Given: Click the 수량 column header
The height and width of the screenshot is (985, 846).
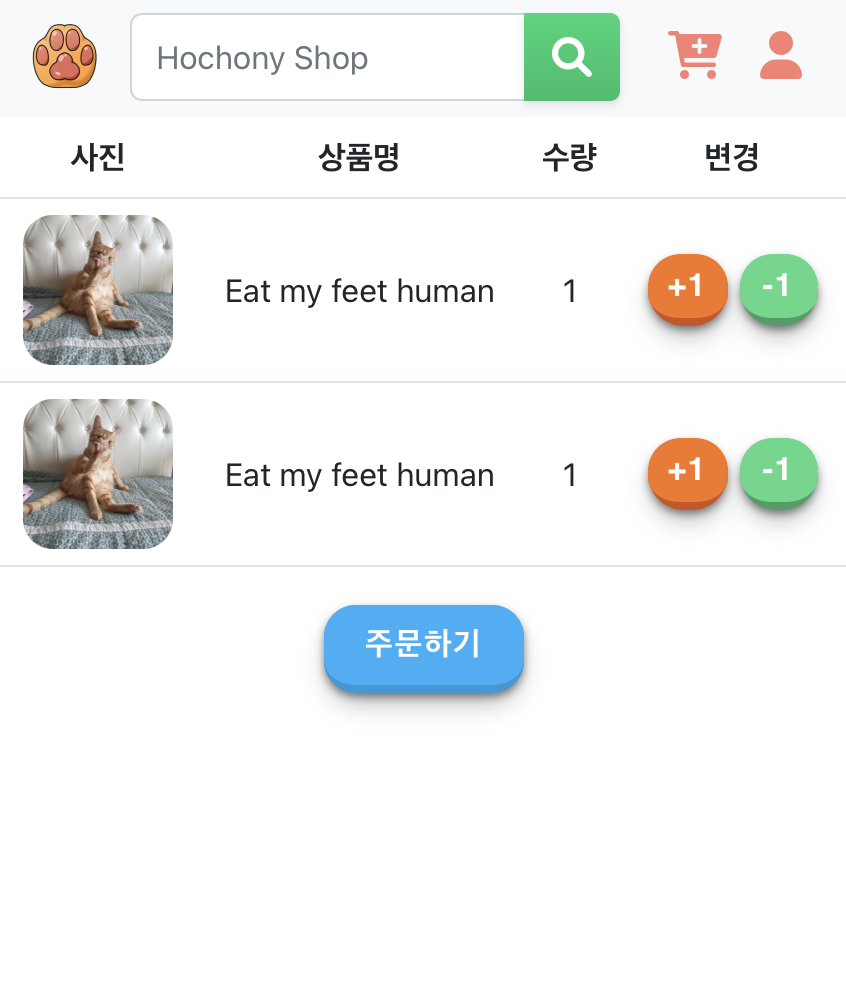Looking at the screenshot, I should (x=570, y=157).
